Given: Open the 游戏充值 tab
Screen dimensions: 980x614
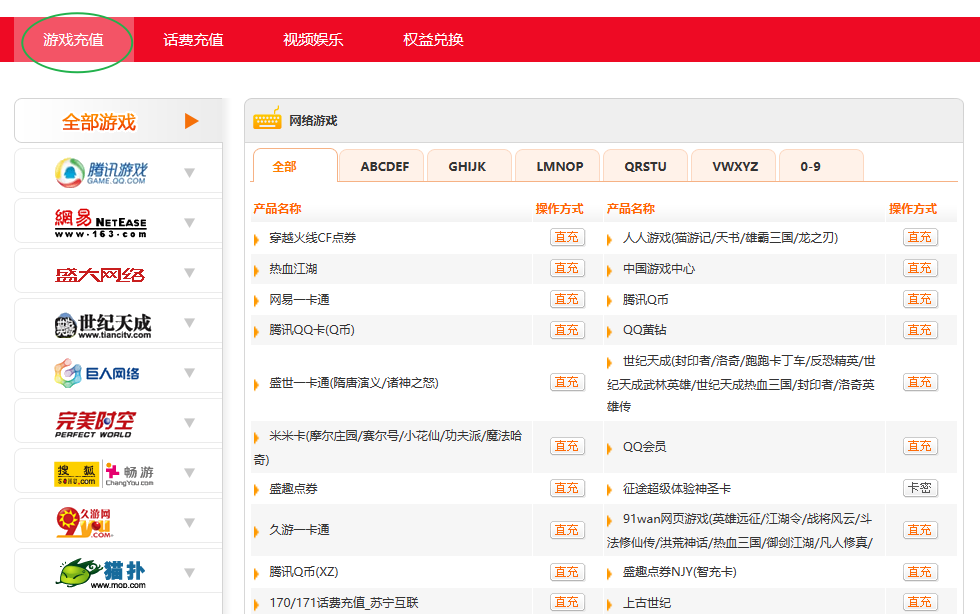Looking at the screenshot, I should pyautogui.click(x=74, y=40).
